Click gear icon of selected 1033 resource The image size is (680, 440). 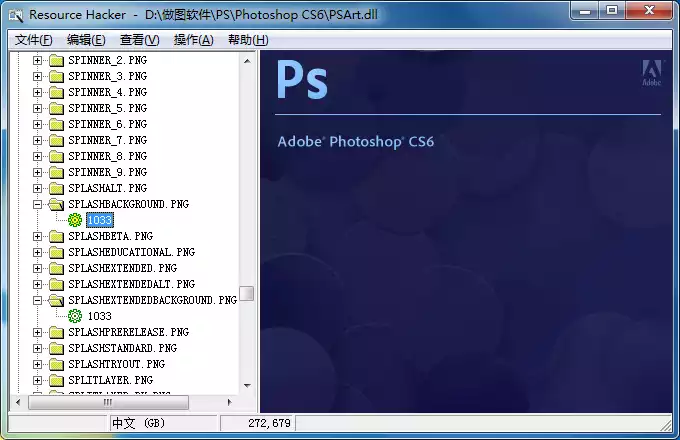pos(75,220)
